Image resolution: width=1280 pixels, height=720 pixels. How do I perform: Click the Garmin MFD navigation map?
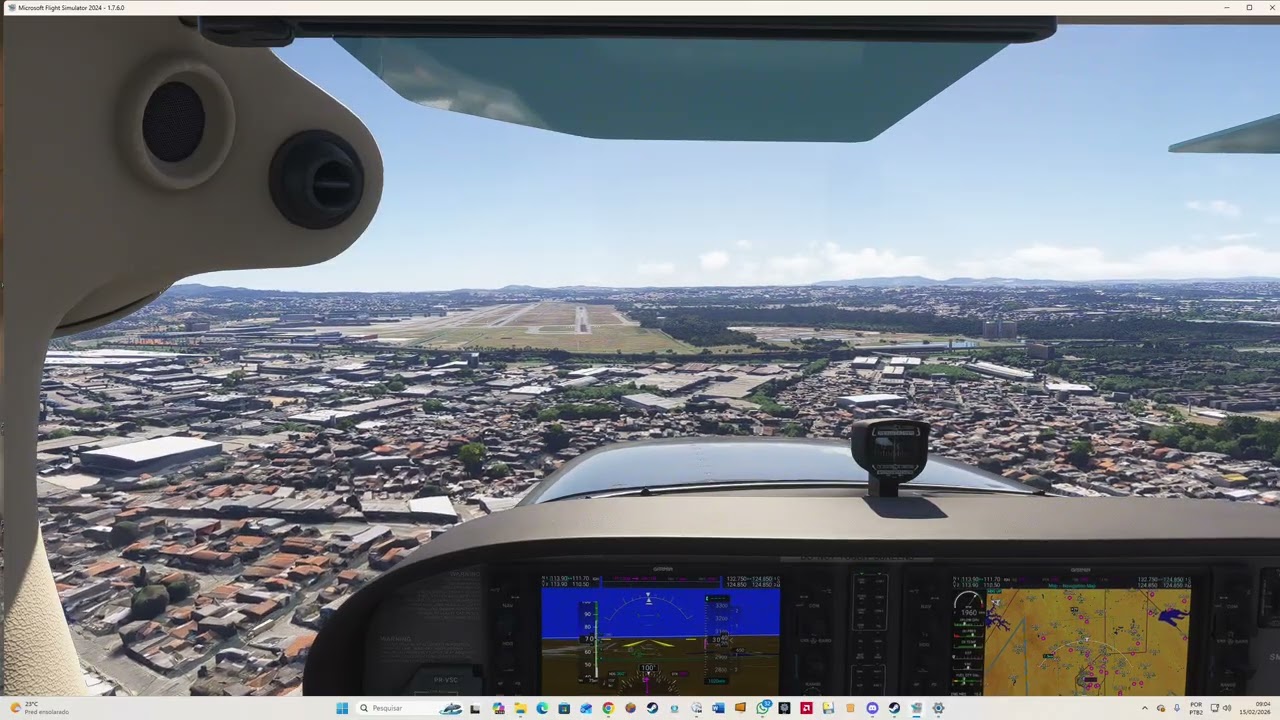pos(1088,640)
